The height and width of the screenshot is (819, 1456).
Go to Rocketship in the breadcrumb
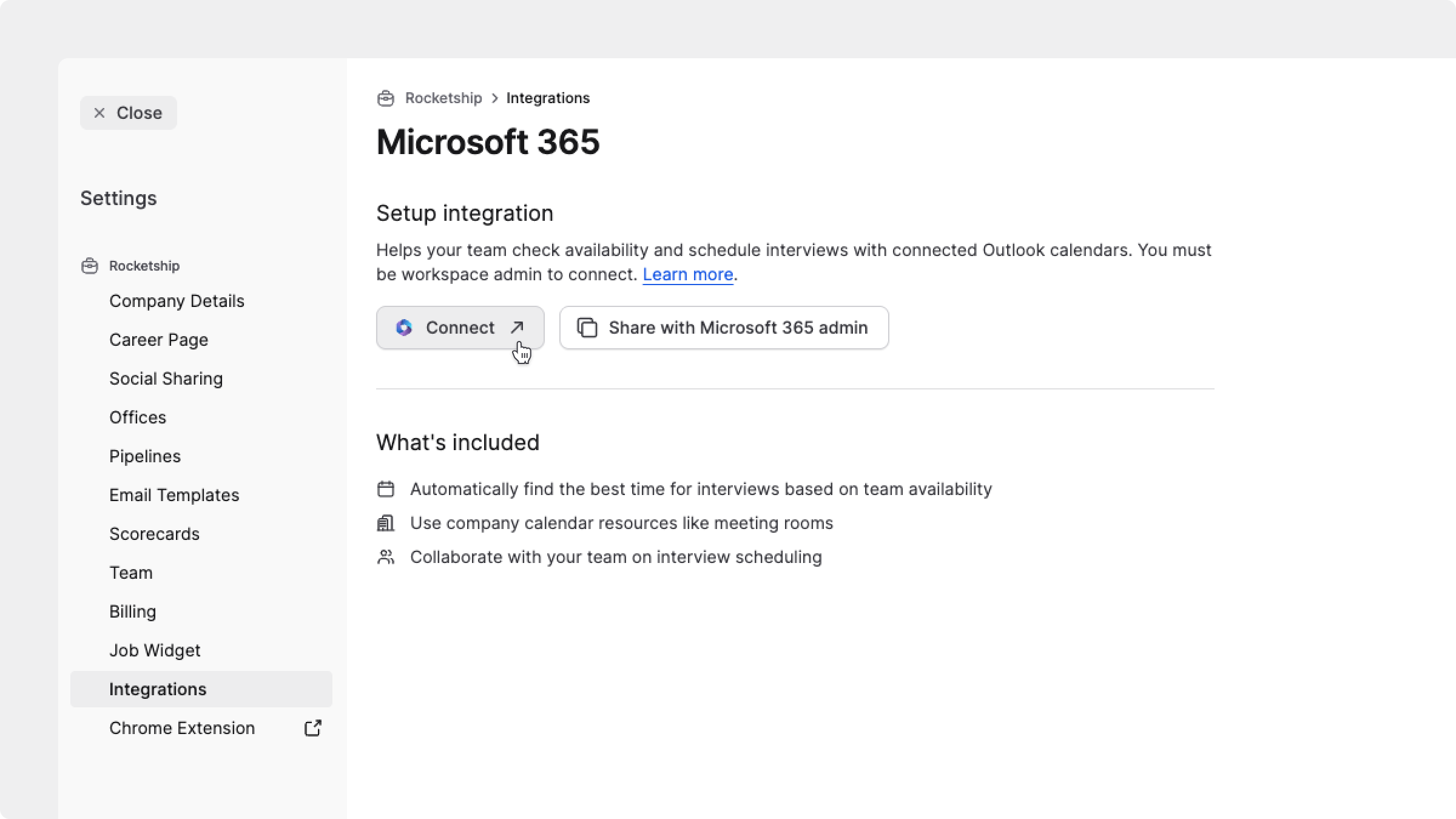[x=443, y=98]
